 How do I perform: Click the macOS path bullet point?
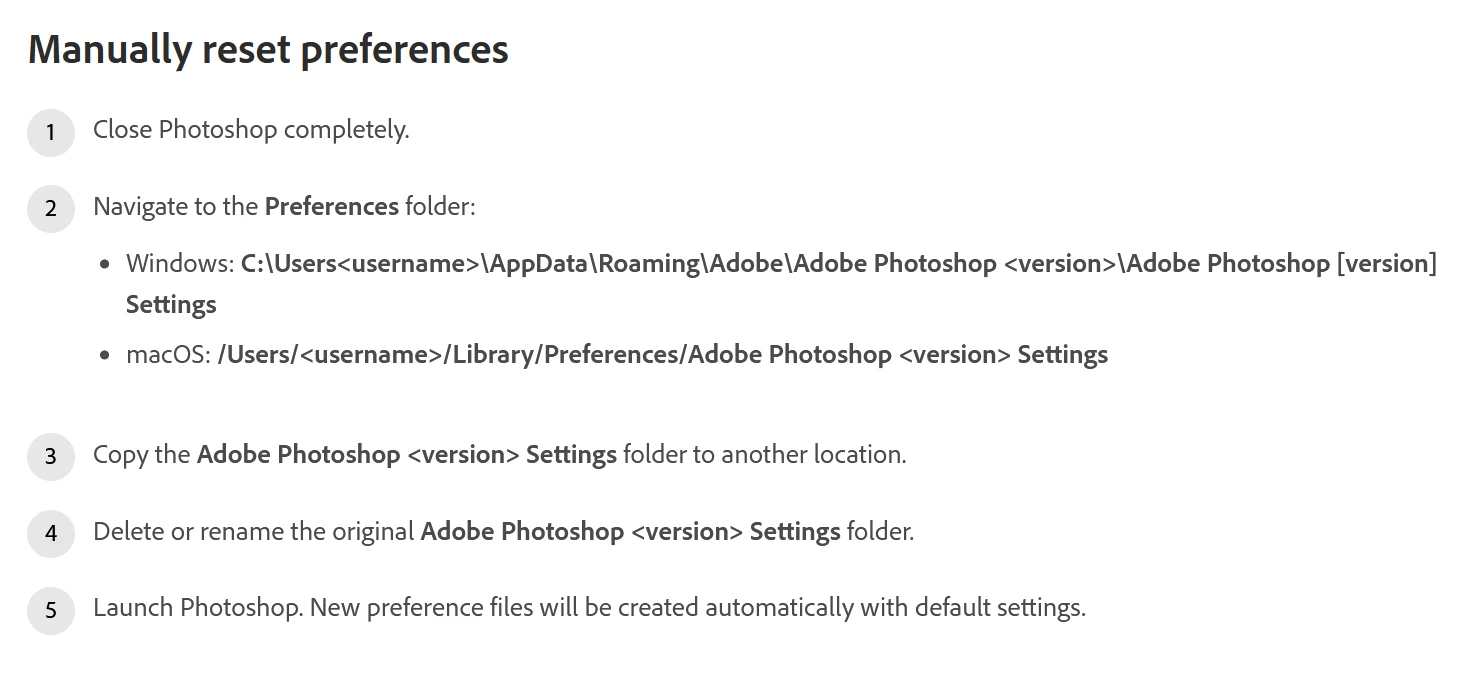106,356
